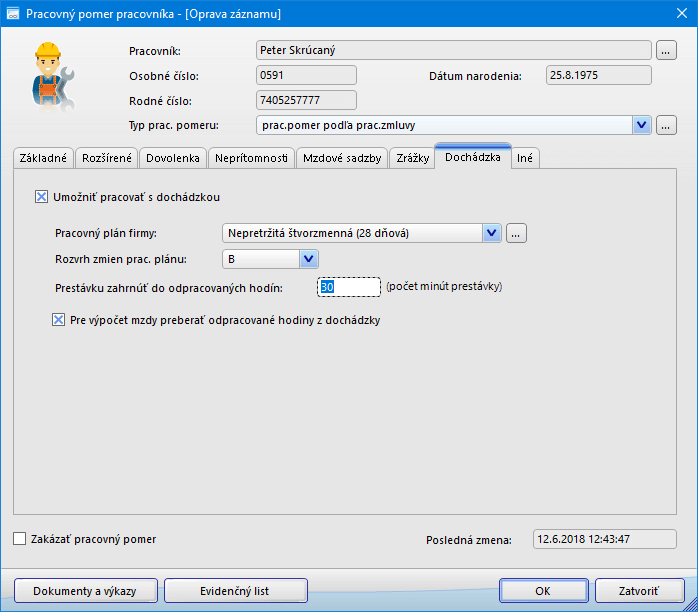This screenshot has height=612, width=698.
Task: Click the Osobné číslo field
Action: point(306,75)
